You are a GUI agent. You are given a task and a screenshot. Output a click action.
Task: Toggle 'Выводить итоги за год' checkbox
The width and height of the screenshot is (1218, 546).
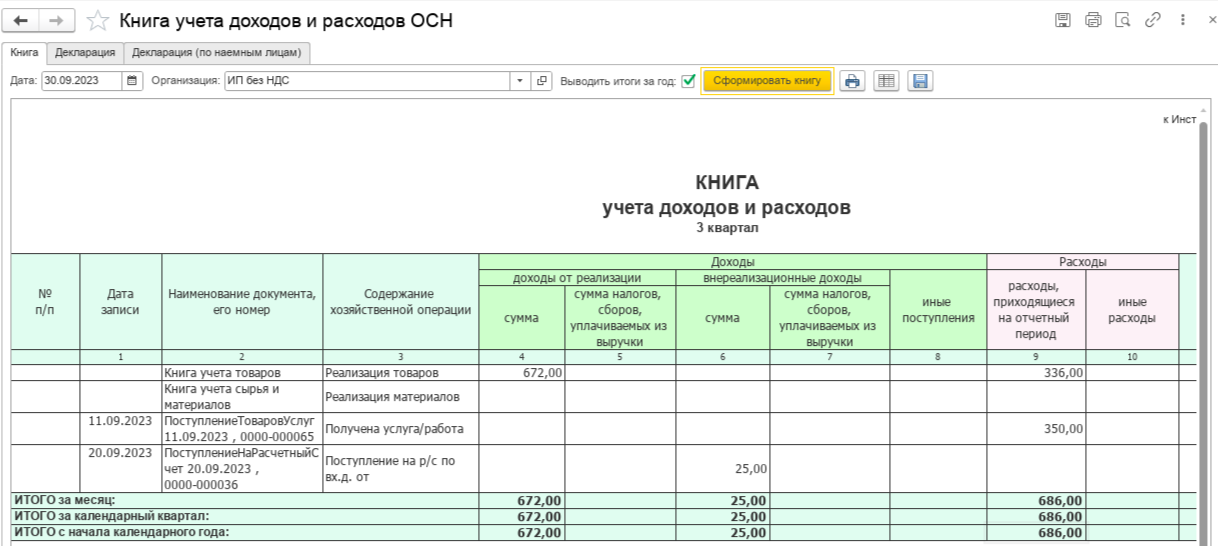pyautogui.click(x=688, y=82)
